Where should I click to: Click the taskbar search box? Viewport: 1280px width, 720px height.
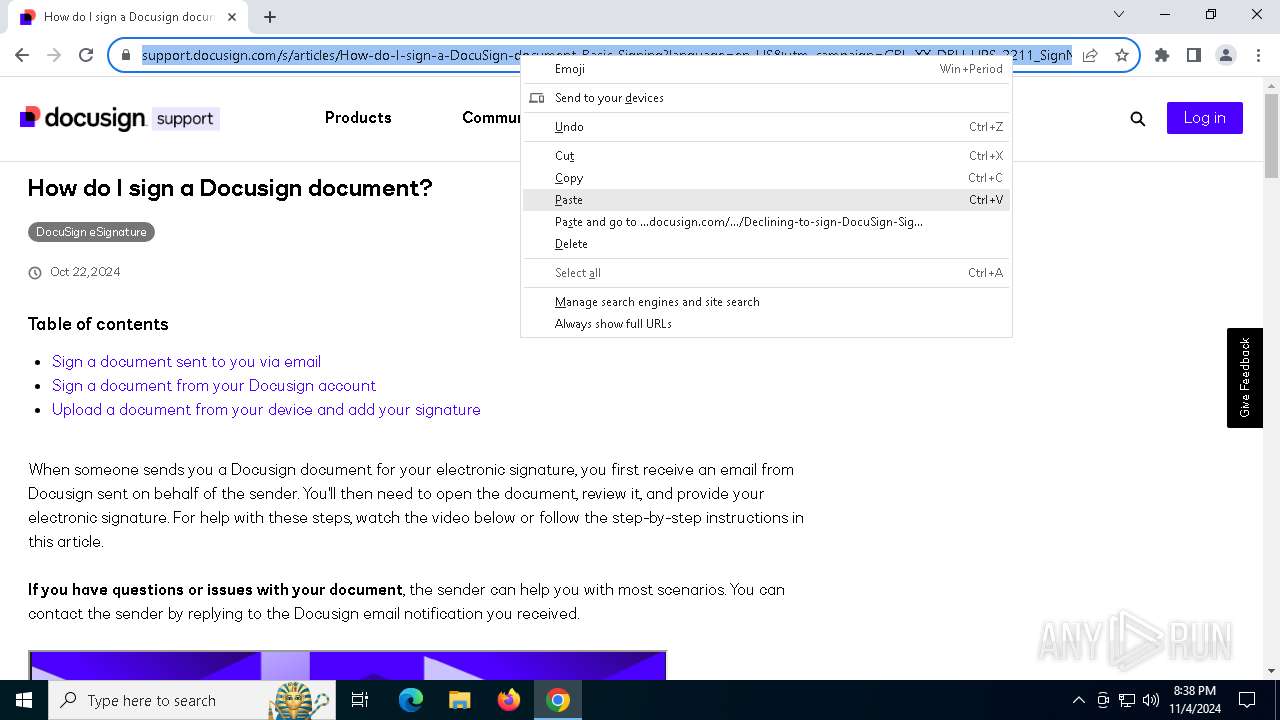click(192, 700)
